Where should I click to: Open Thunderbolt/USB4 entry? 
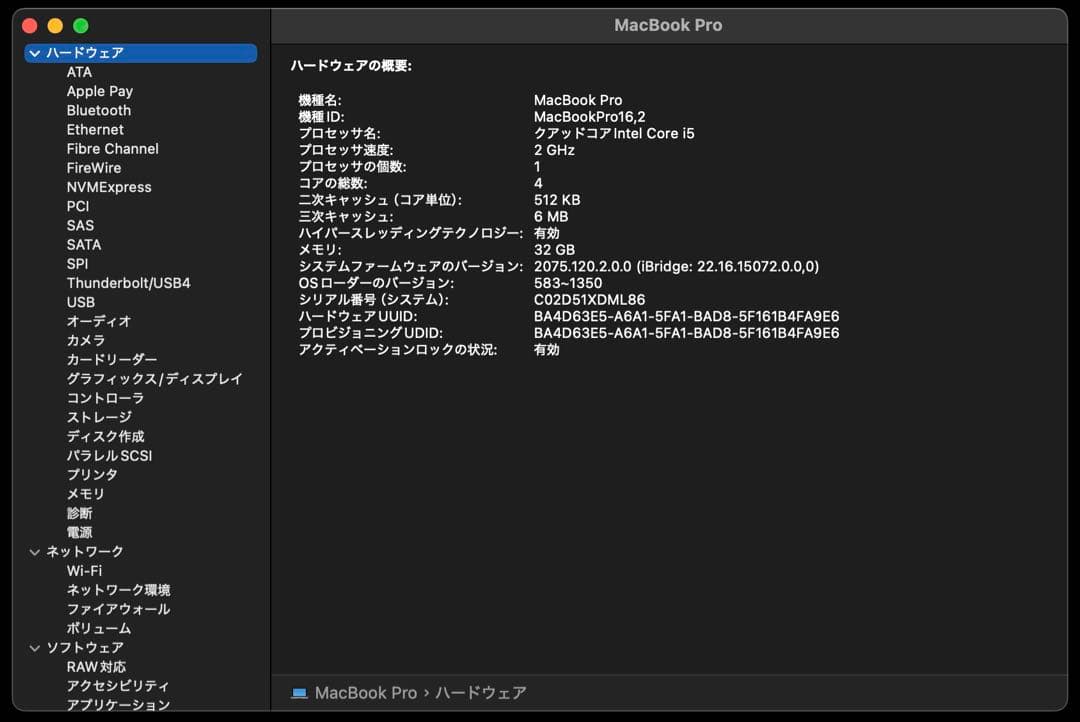tap(128, 283)
